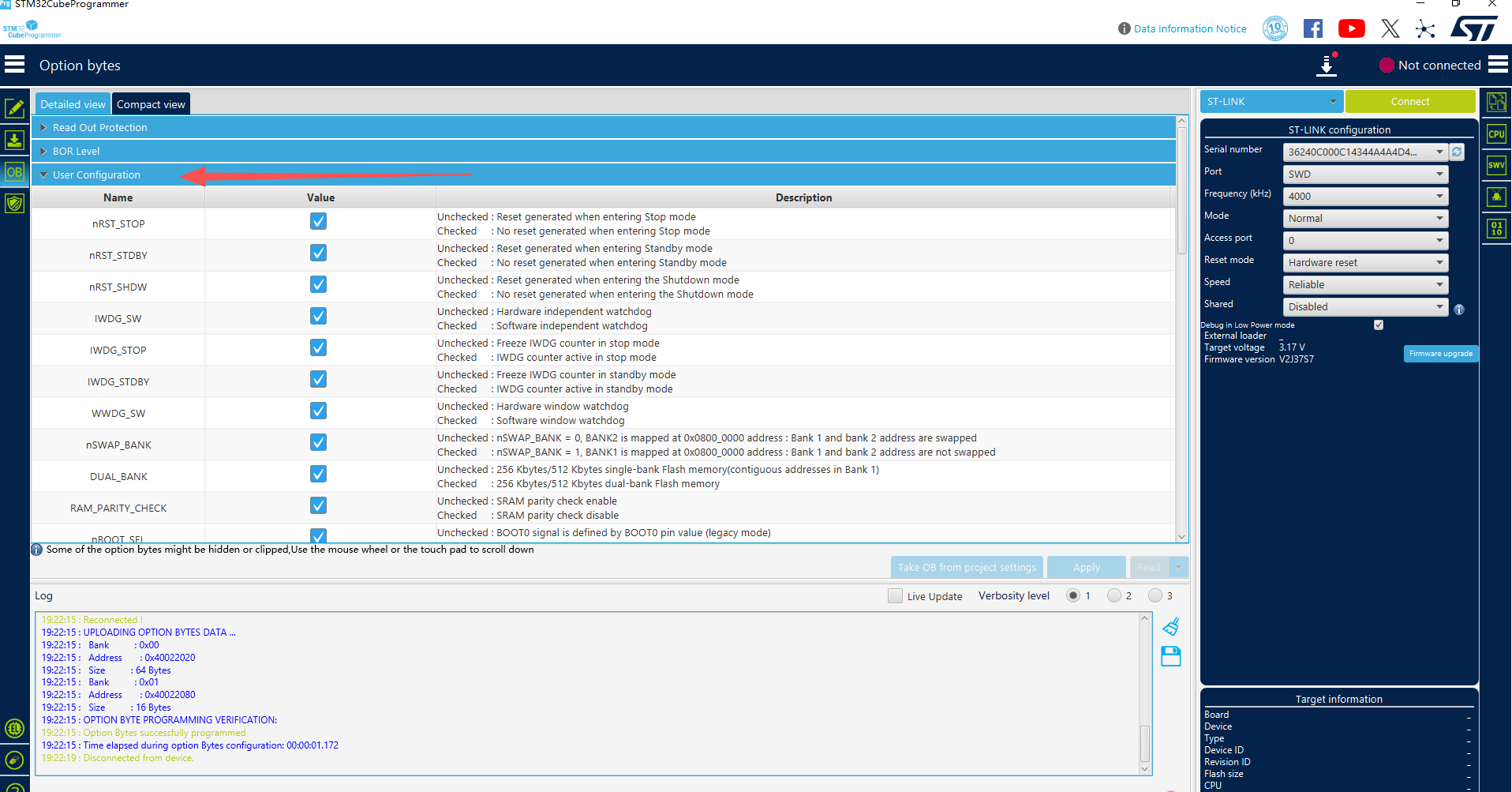Click the Apply button
This screenshot has height=792, width=1512.
(x=1087, y=567)
